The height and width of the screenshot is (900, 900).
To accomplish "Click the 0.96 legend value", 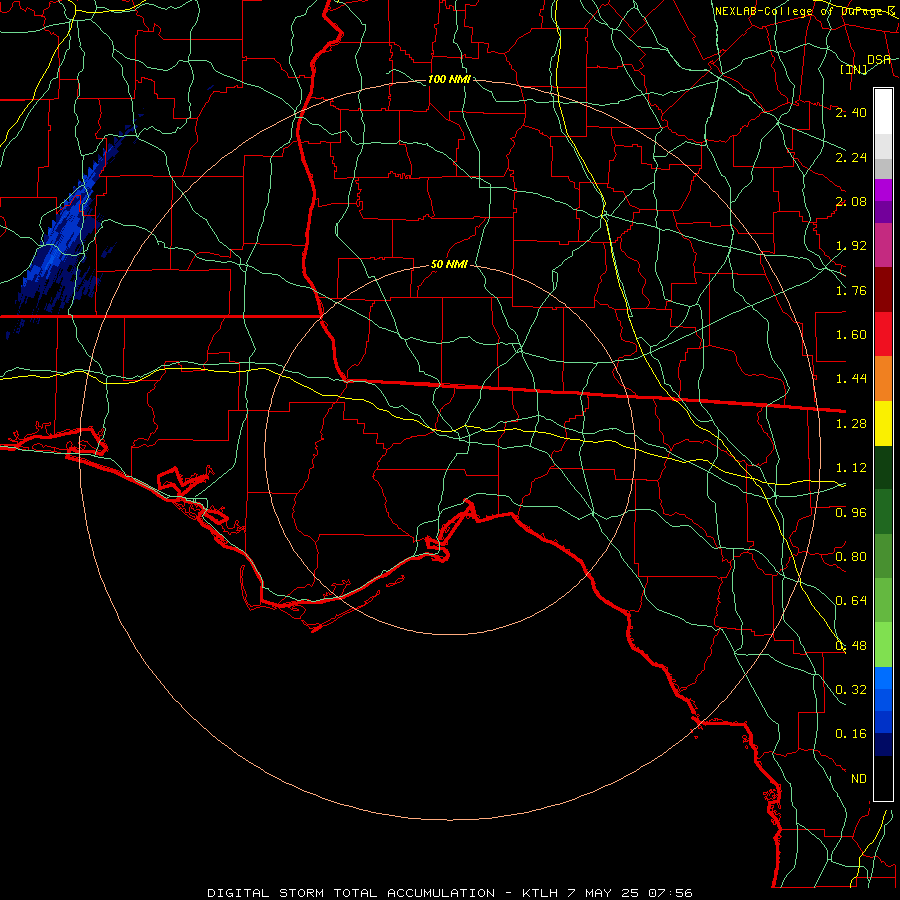I will 851,513.
